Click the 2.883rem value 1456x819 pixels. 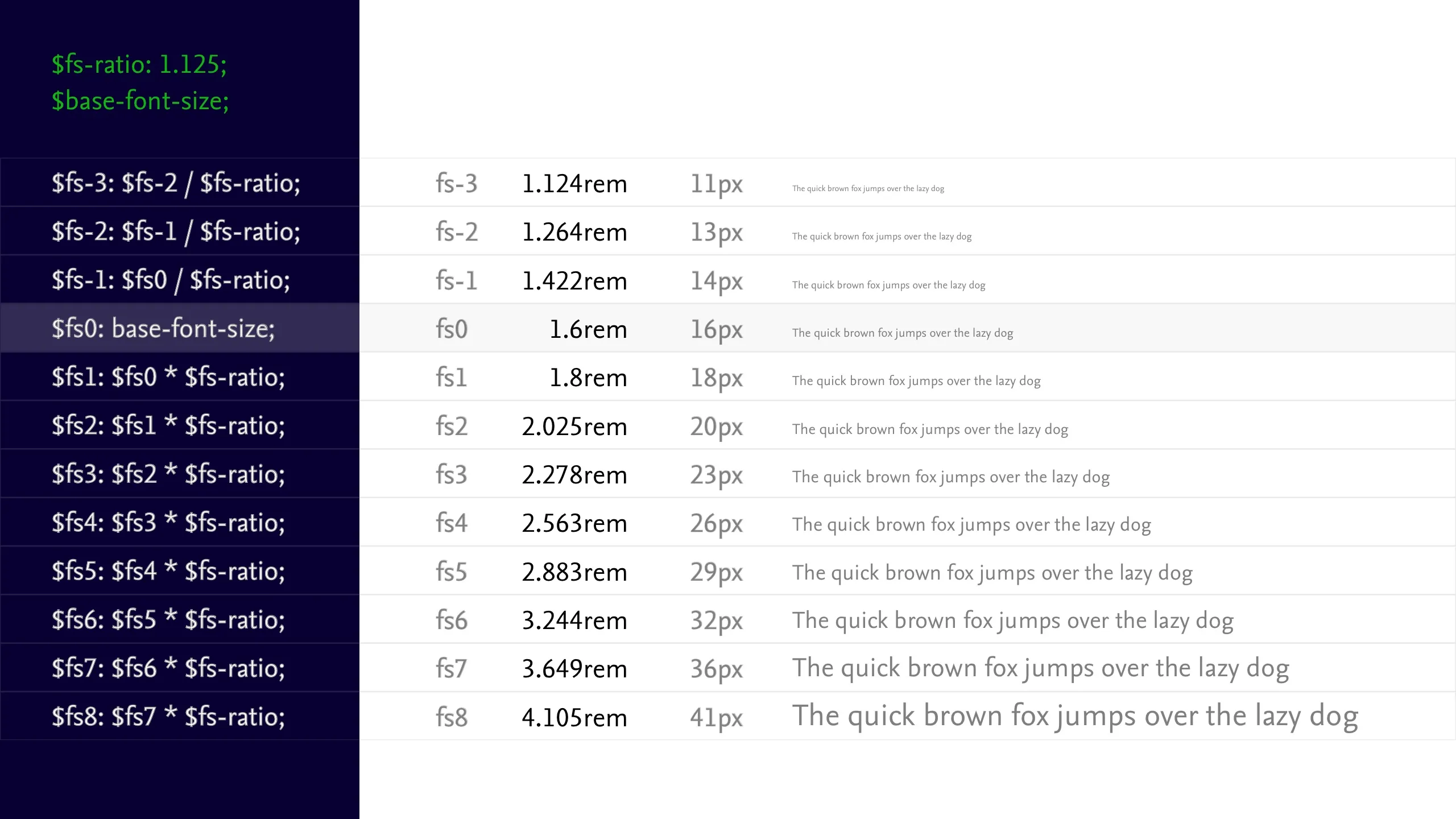point(574,572)
